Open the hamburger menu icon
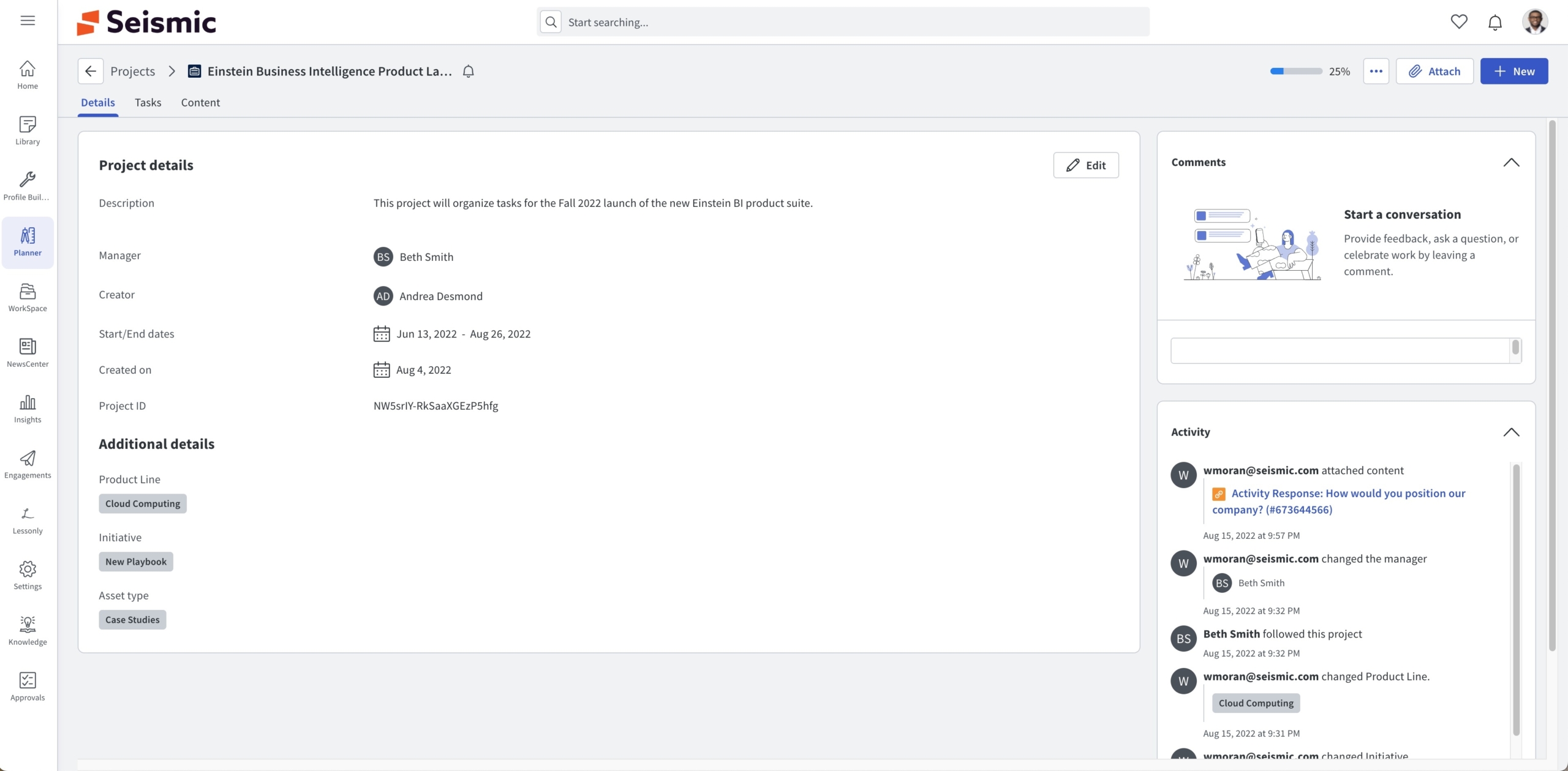Viewport: 1568px width, 771px height. click(x=28, y=20)
